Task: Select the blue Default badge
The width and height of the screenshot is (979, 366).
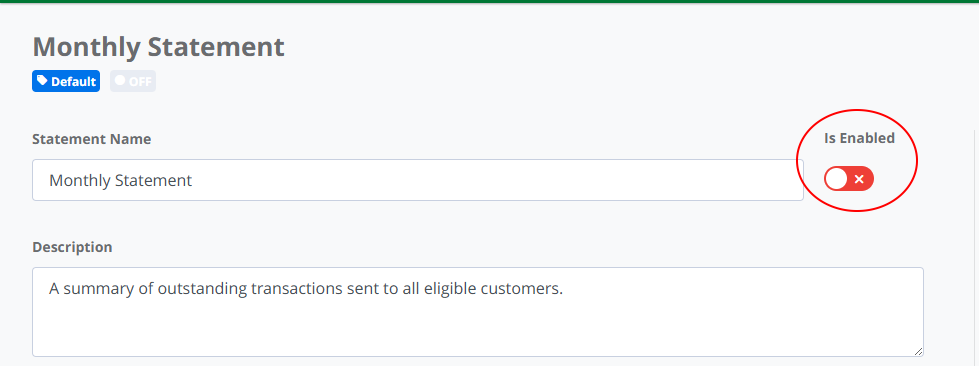Action: pyautogui.click(x=66, y=81)
